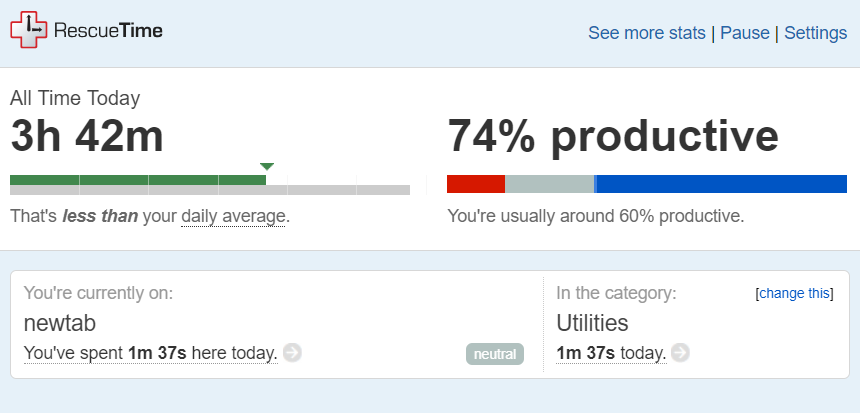Viewport: 860px width, 413px height.
Task: Open the See more stats link
Action: (x=647, y=33)
